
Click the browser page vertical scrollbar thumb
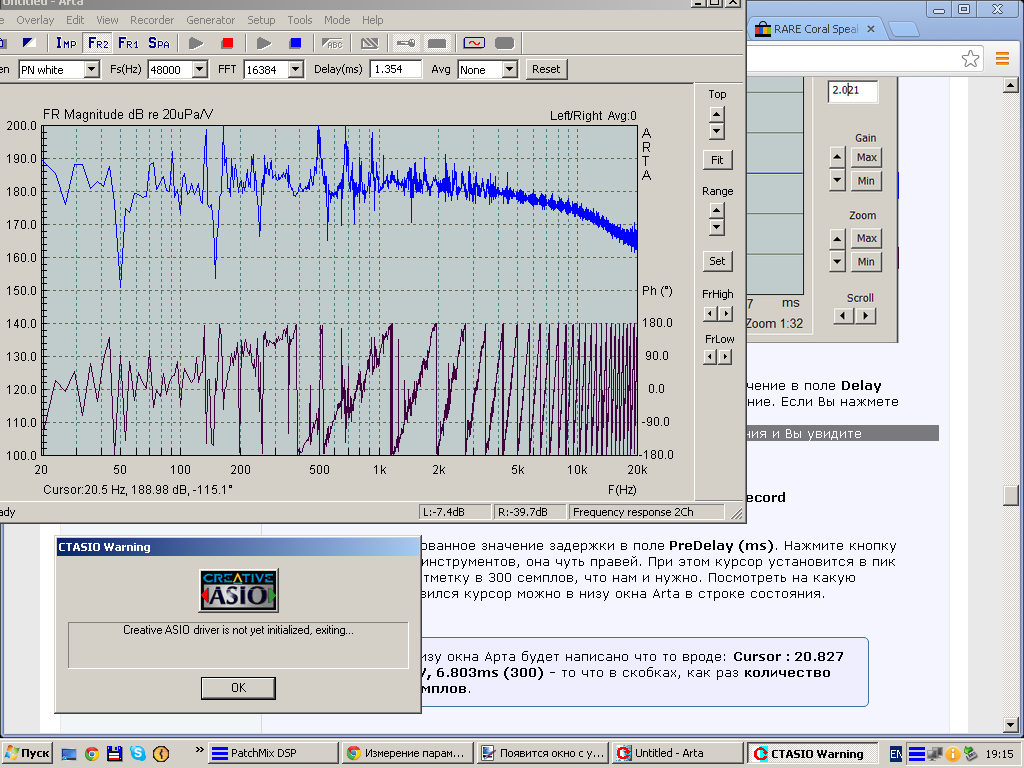[x=1012, y=496]
